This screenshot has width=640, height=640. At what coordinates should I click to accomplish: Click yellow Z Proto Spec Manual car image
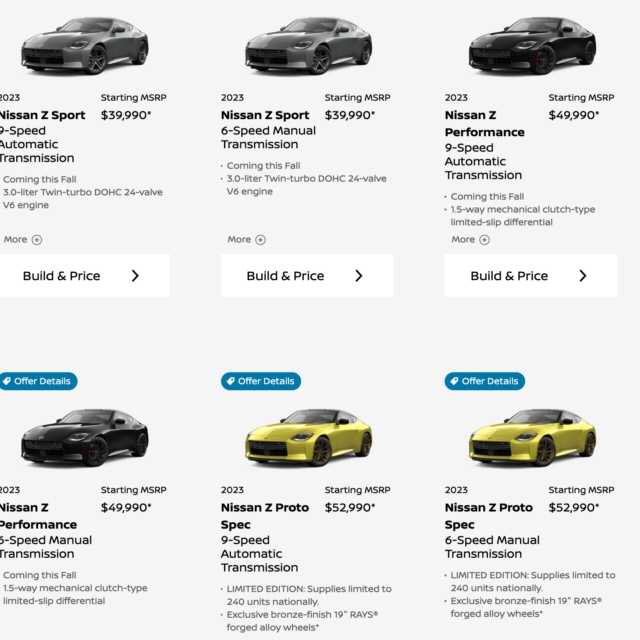[x=532, y=438]
